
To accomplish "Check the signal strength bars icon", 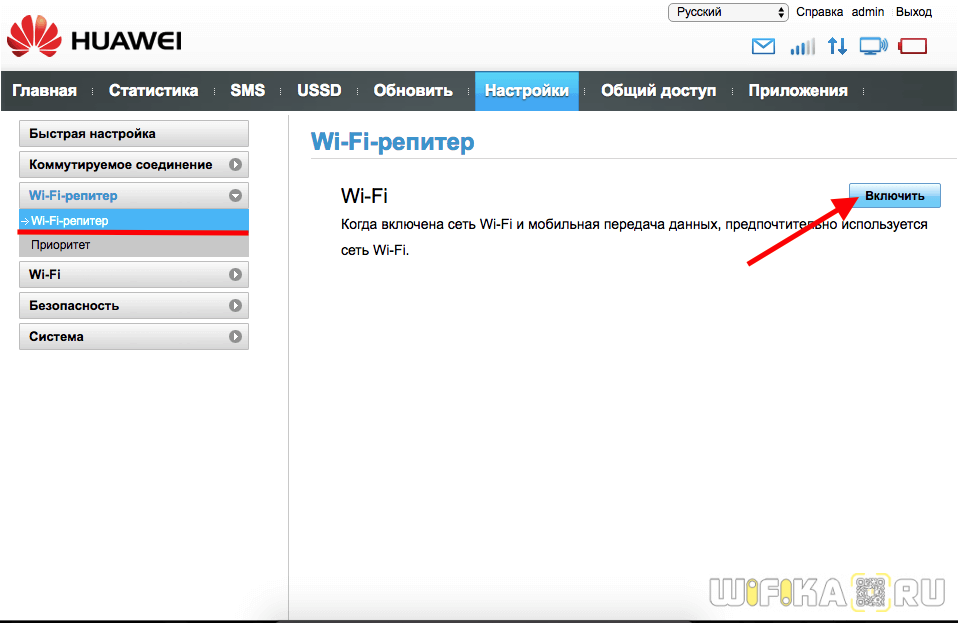I will 802,46.
